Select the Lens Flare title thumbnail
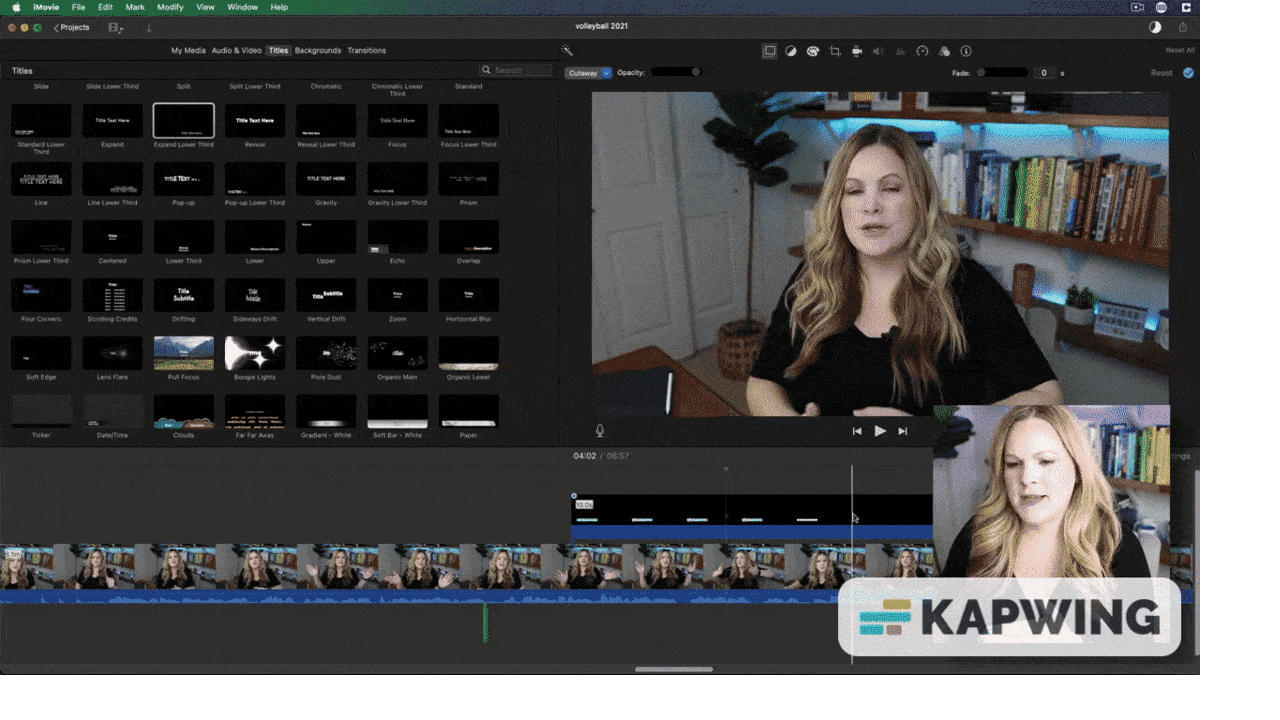The width and height of the screenshot is (1280, 720). pyautogui.click(x=112, y=353)
